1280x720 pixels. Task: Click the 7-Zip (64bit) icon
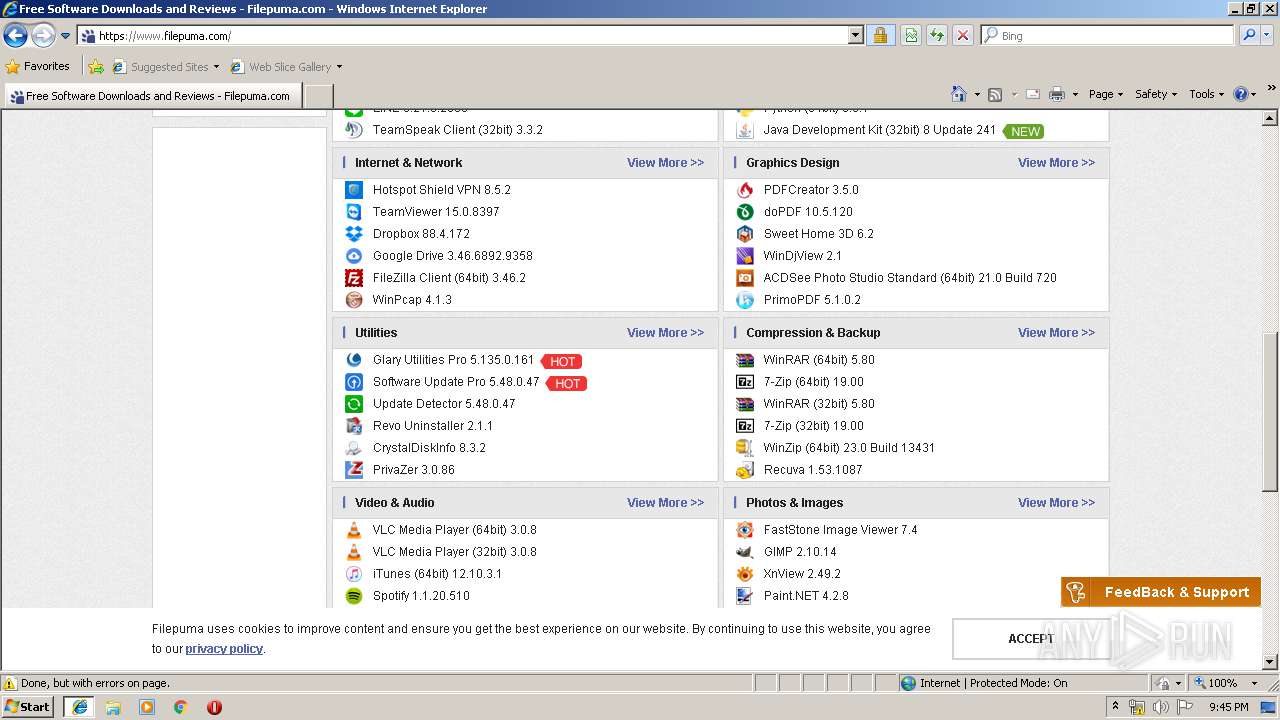(x=745, y=382)
